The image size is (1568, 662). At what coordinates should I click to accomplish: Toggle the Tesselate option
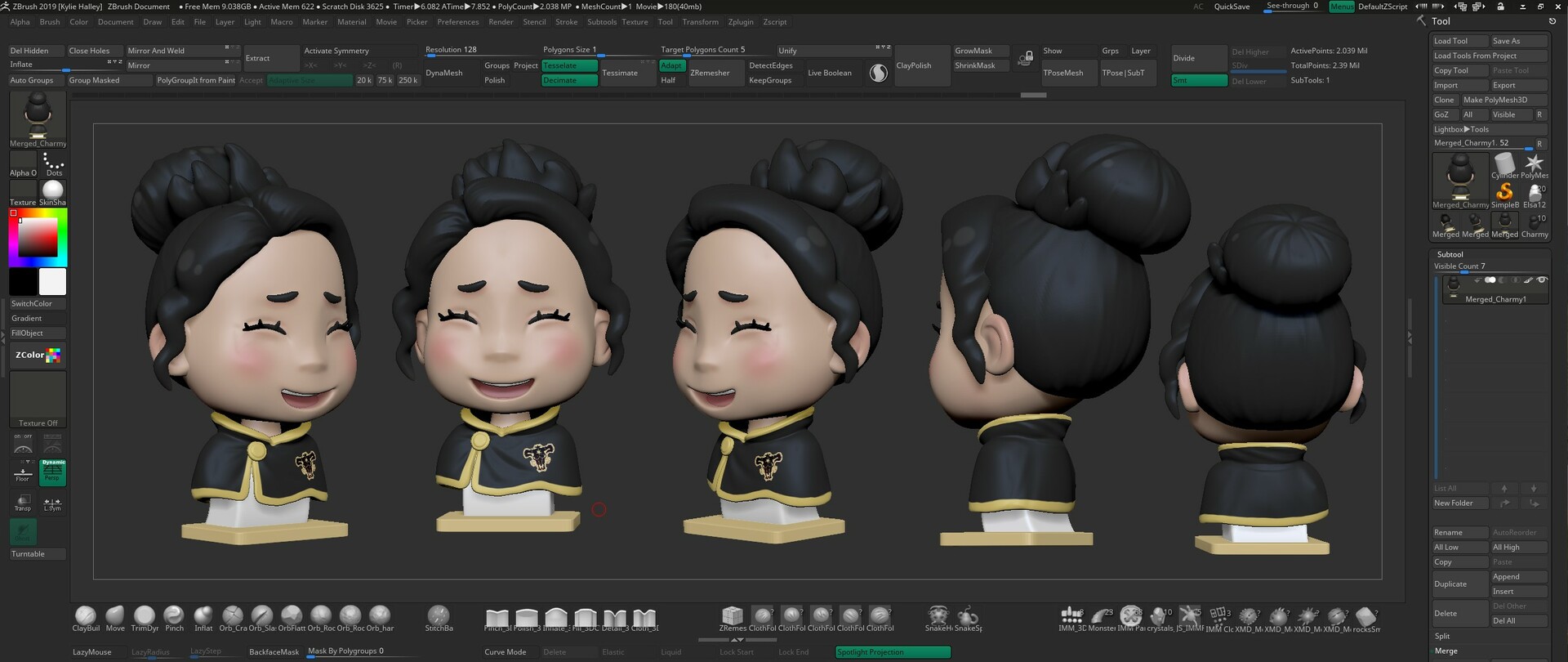[x=569, y=65]
